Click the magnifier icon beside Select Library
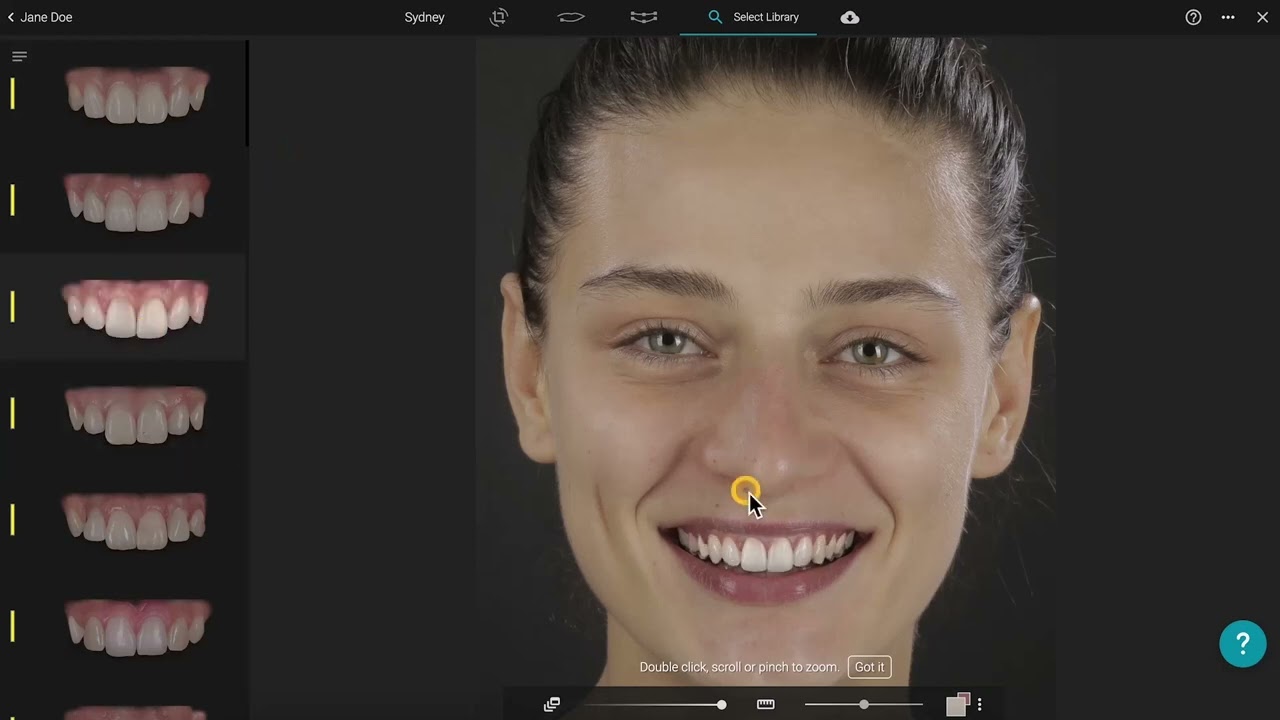This screenshot has height=720, width=1280. coord(715,17)
